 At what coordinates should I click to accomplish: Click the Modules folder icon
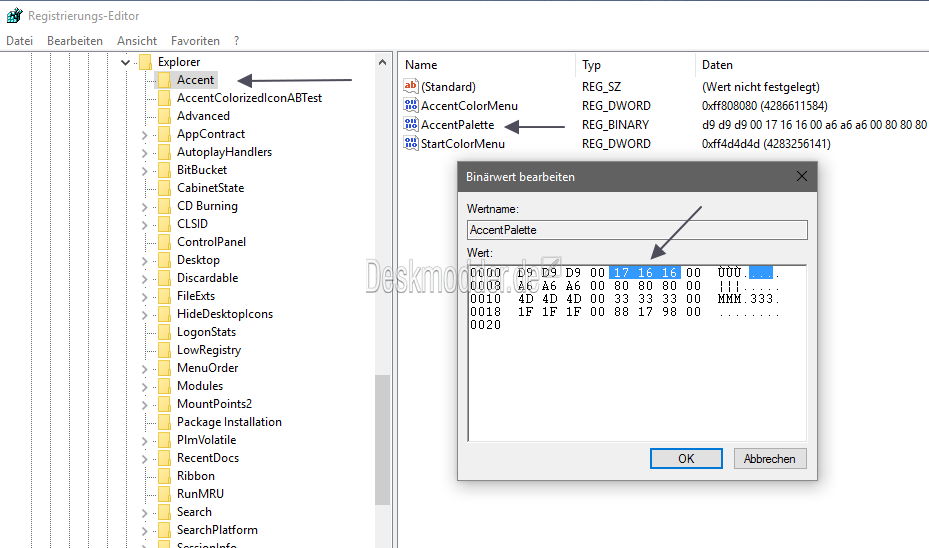165,386
